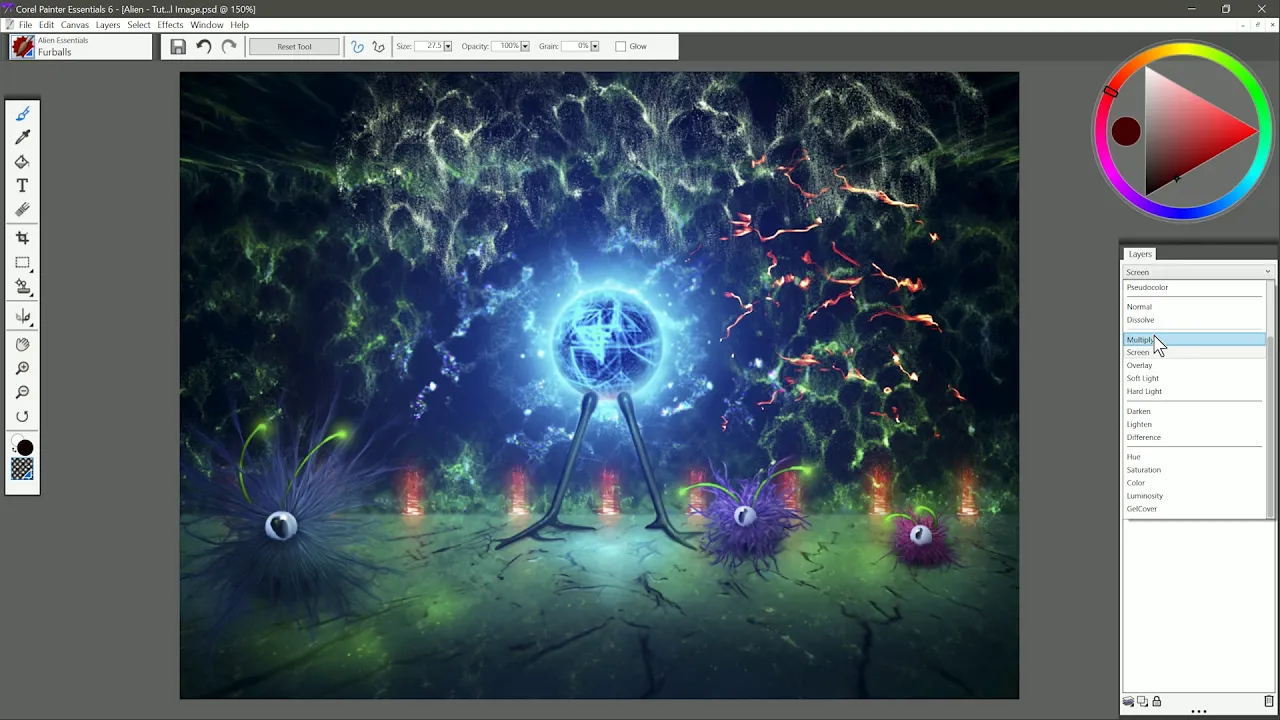Click the dark red swatch beside color wheel

pyautogui.click(x=1126, y=131)
